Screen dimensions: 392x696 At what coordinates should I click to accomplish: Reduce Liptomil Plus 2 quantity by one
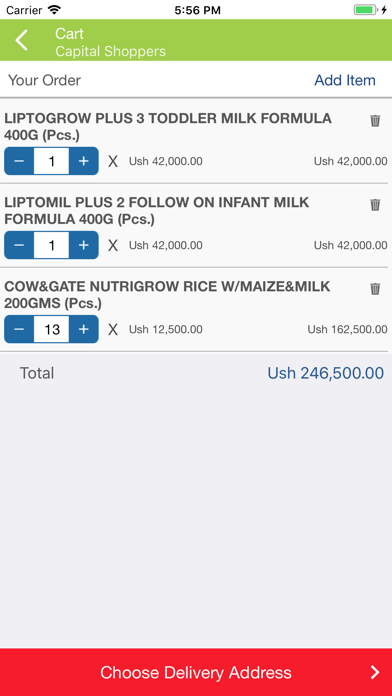(x=19, y=245)
